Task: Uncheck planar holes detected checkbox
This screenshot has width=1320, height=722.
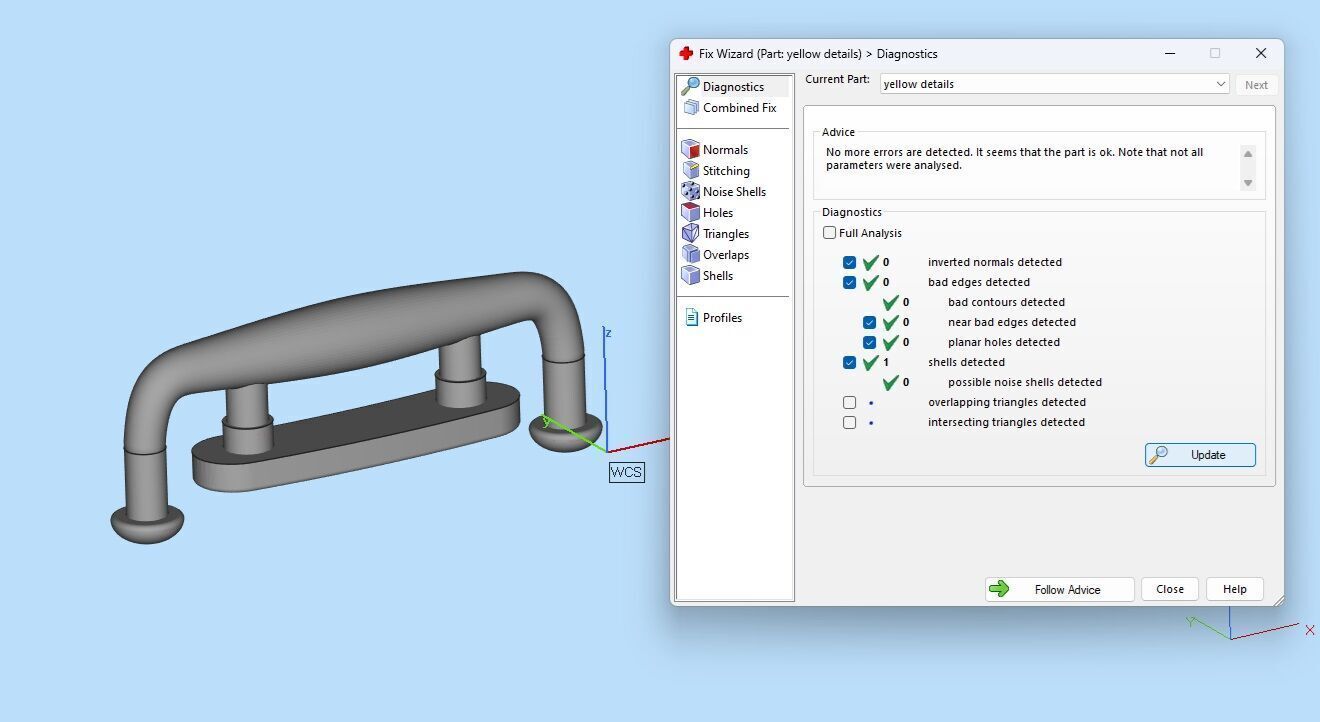Action: pos(870,343)
